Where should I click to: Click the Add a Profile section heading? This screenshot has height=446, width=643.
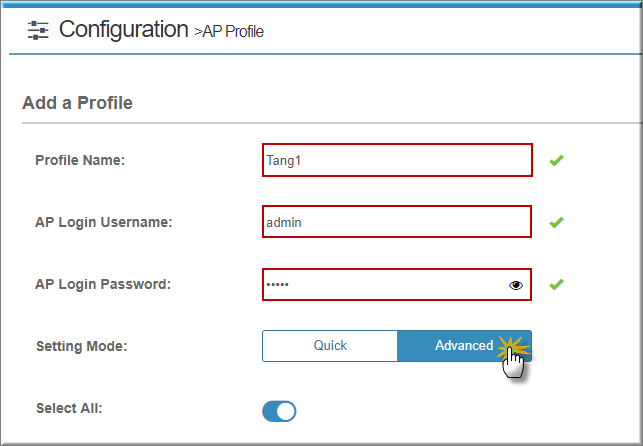tap(78, 103)
